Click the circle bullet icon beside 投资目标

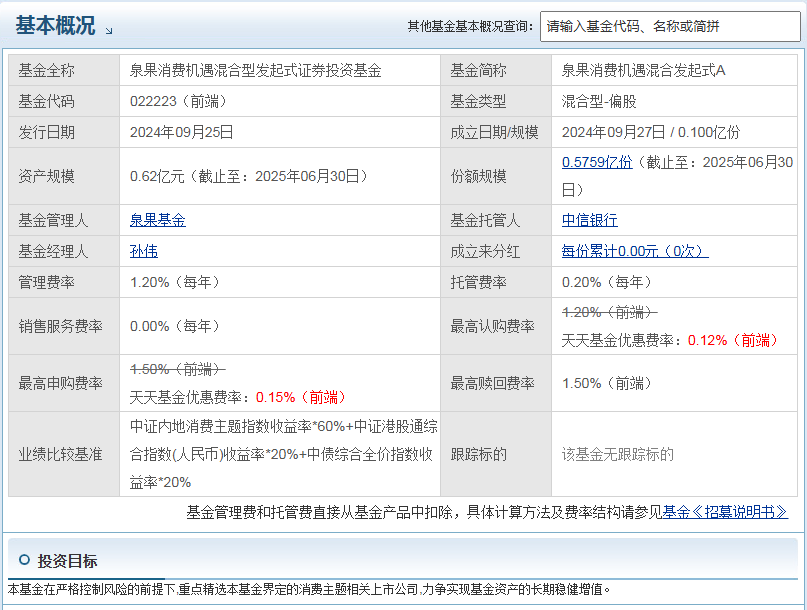pyautogui.click(x=24, y=560)
